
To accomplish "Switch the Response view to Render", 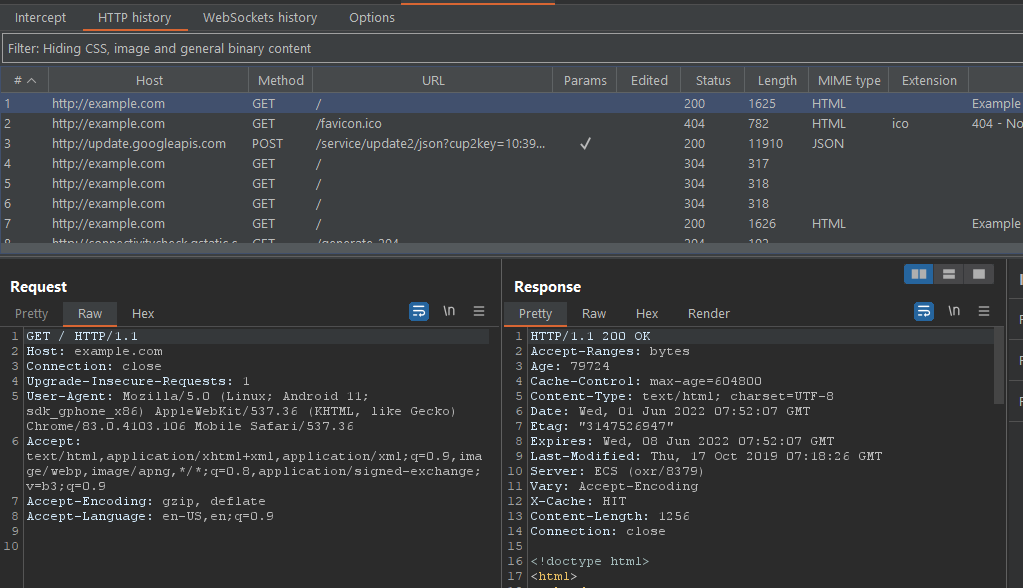I will click(708, 313).
